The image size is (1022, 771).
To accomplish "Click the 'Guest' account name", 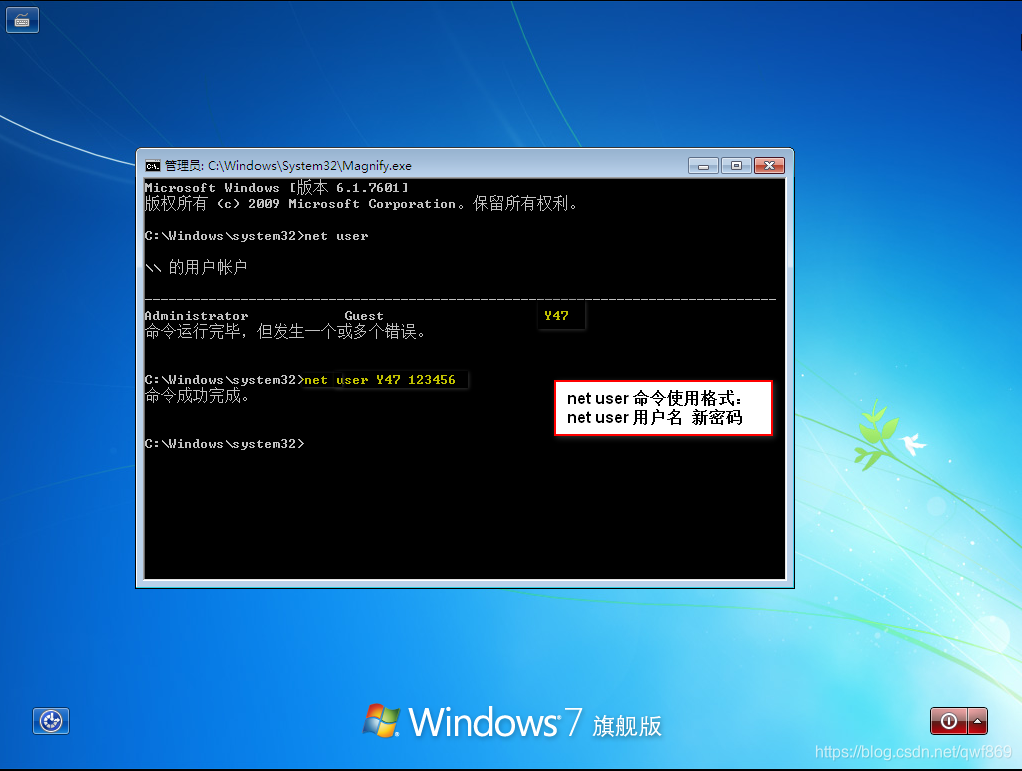I will [364, 315].
